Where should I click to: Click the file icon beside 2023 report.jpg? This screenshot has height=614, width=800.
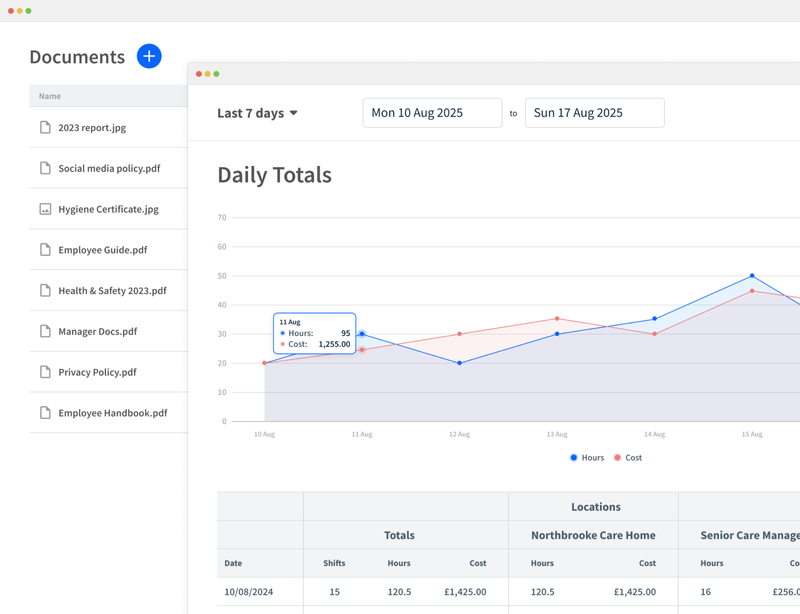(x=44, y=127)
